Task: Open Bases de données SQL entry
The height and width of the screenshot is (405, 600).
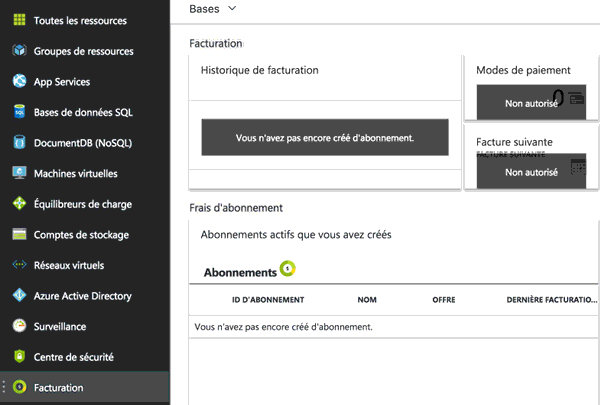Action: pyautogui.click(x=83, y=112)
